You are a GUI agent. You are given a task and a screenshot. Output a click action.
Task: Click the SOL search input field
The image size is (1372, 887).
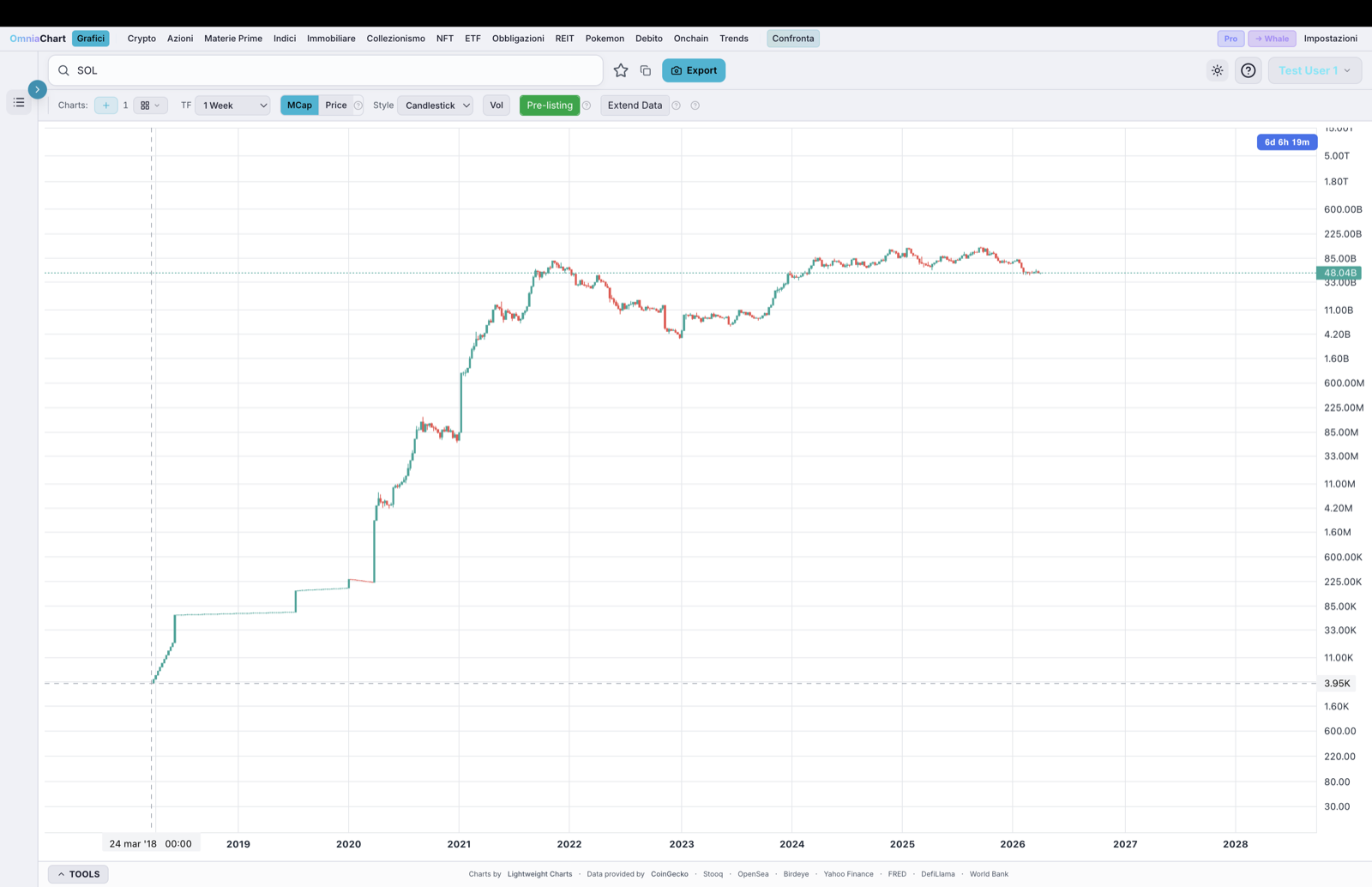[x=326, y=70]
